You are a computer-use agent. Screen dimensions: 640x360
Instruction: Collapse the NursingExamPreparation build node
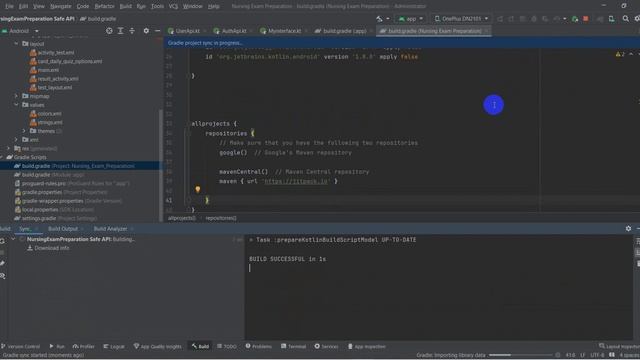point(13,239)
